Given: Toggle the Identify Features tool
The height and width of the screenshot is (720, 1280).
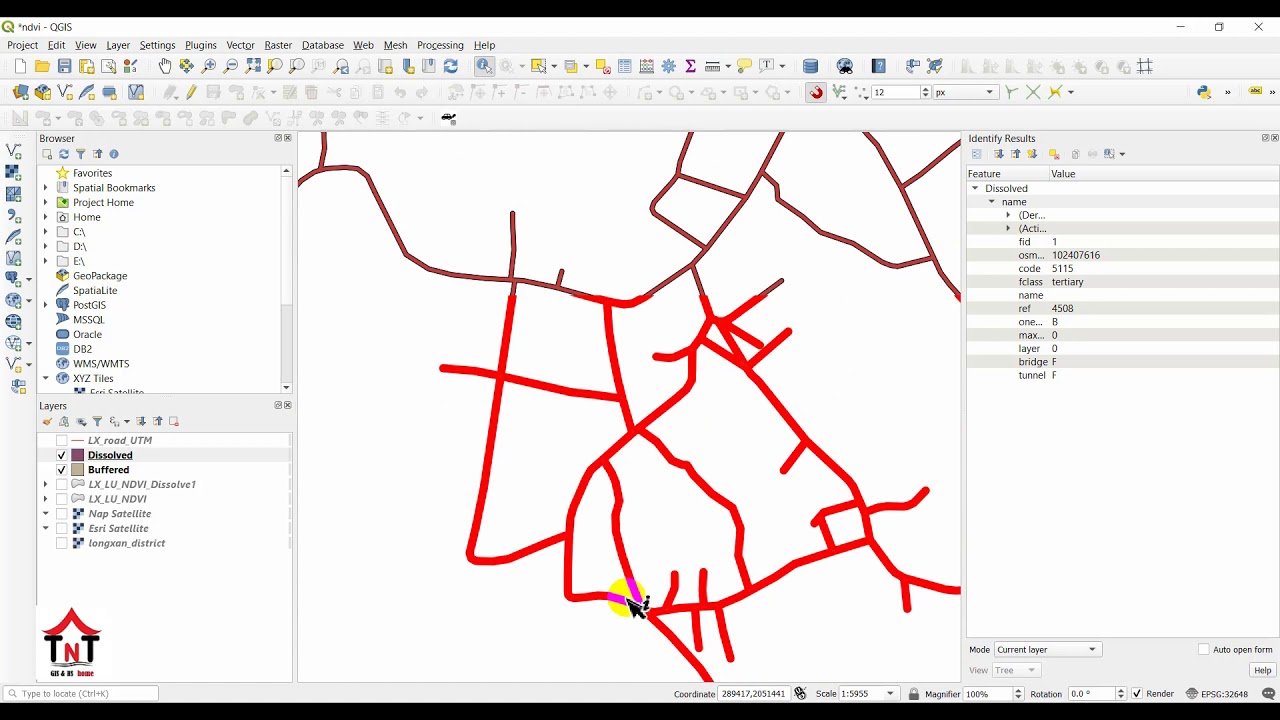Looking at the screenshot, I should [484, 66].
